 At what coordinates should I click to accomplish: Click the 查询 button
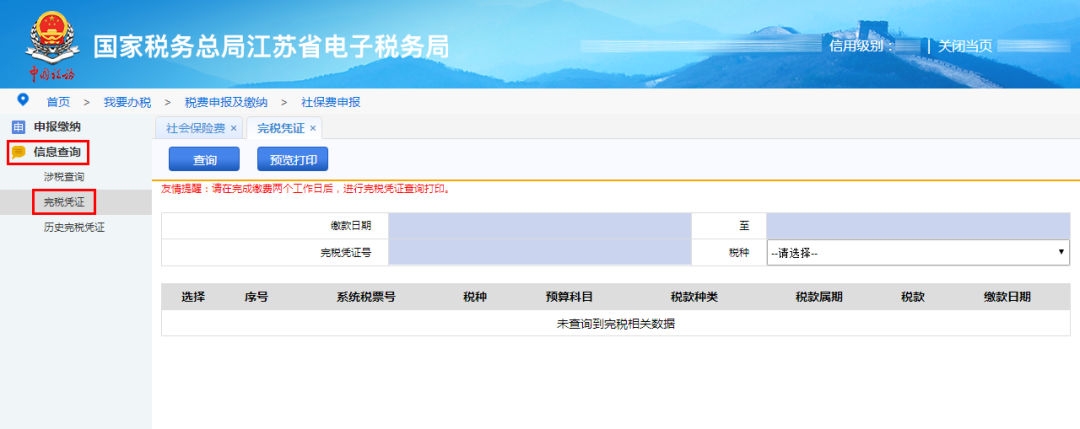pyautogui.click(x=204, y=159)
